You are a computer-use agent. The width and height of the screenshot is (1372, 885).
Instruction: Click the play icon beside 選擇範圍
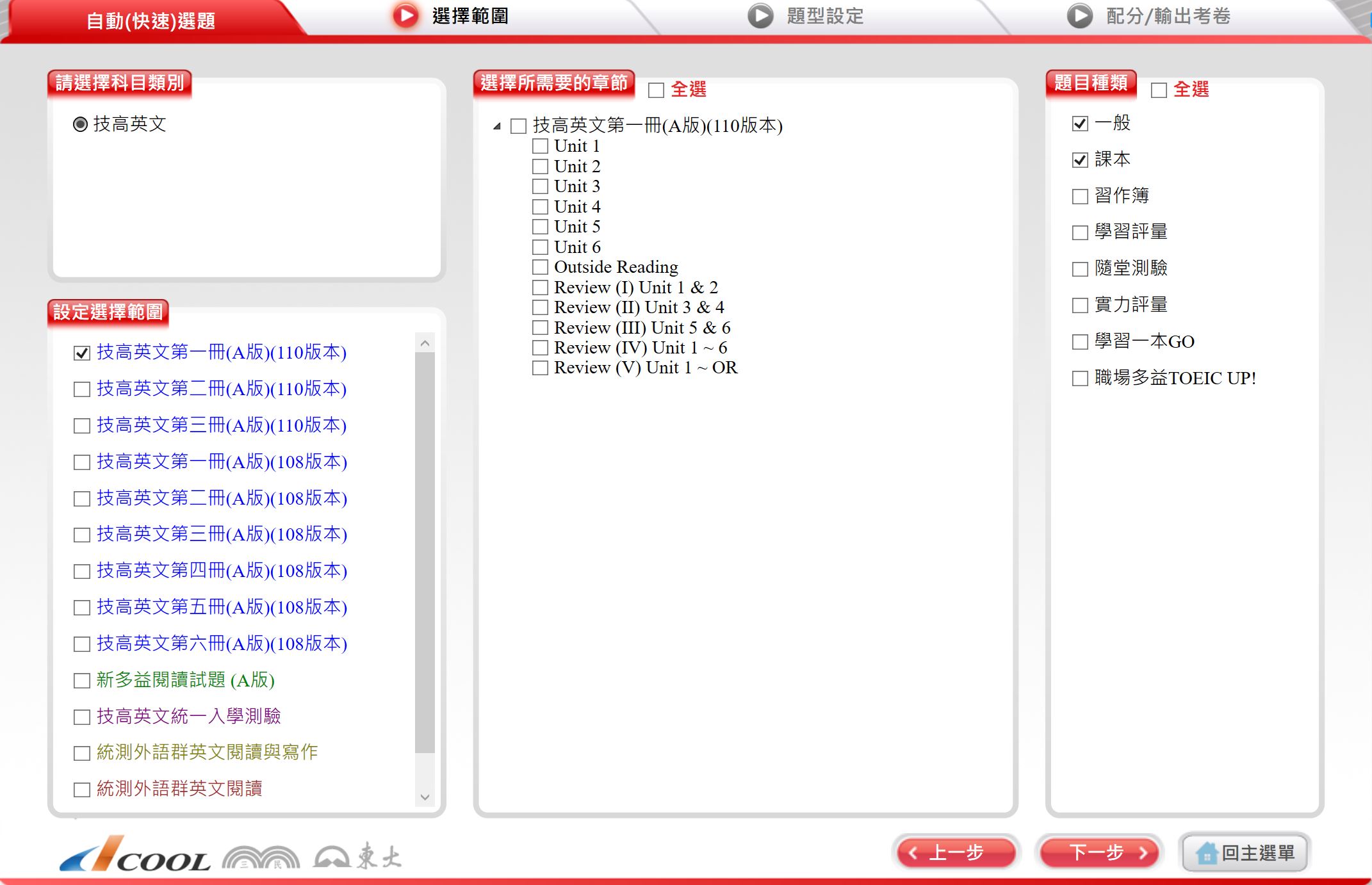tap(405, 15)
